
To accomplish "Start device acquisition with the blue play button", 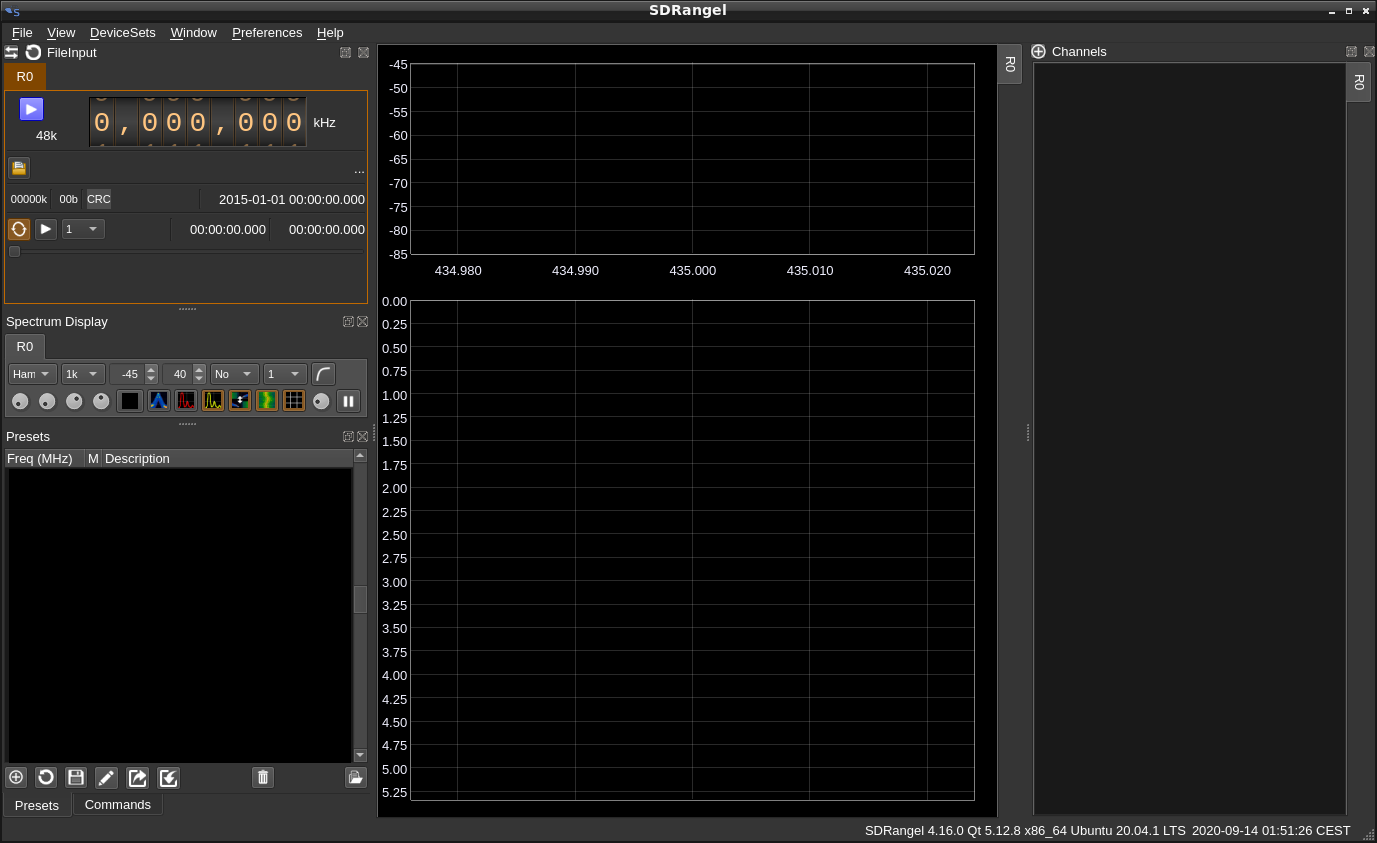I will click(31, 109).
